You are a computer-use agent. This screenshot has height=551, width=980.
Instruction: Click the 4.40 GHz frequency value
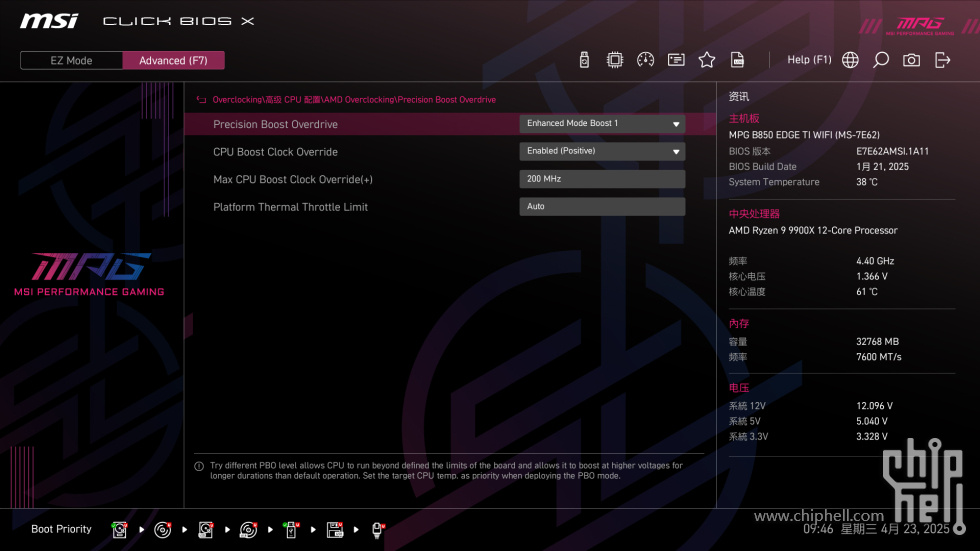(875, 261)
